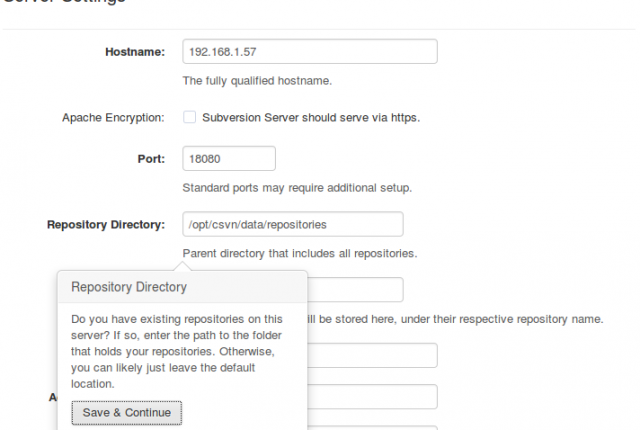Click the partly hidden field right of Save & Continue
Image resolution: width=640 pixels, height=430 pixels.
372,397
